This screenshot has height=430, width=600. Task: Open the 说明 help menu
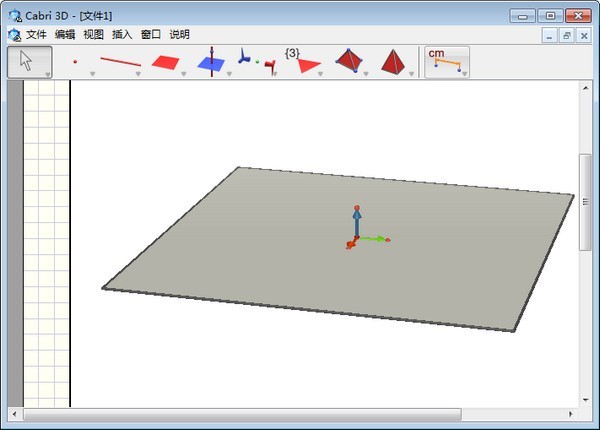point(179,35)
